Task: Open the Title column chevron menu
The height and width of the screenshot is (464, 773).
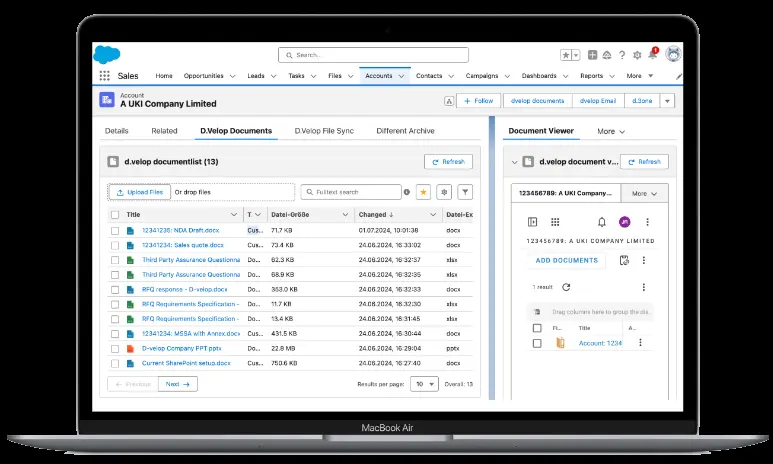Action: coord(234,214)
